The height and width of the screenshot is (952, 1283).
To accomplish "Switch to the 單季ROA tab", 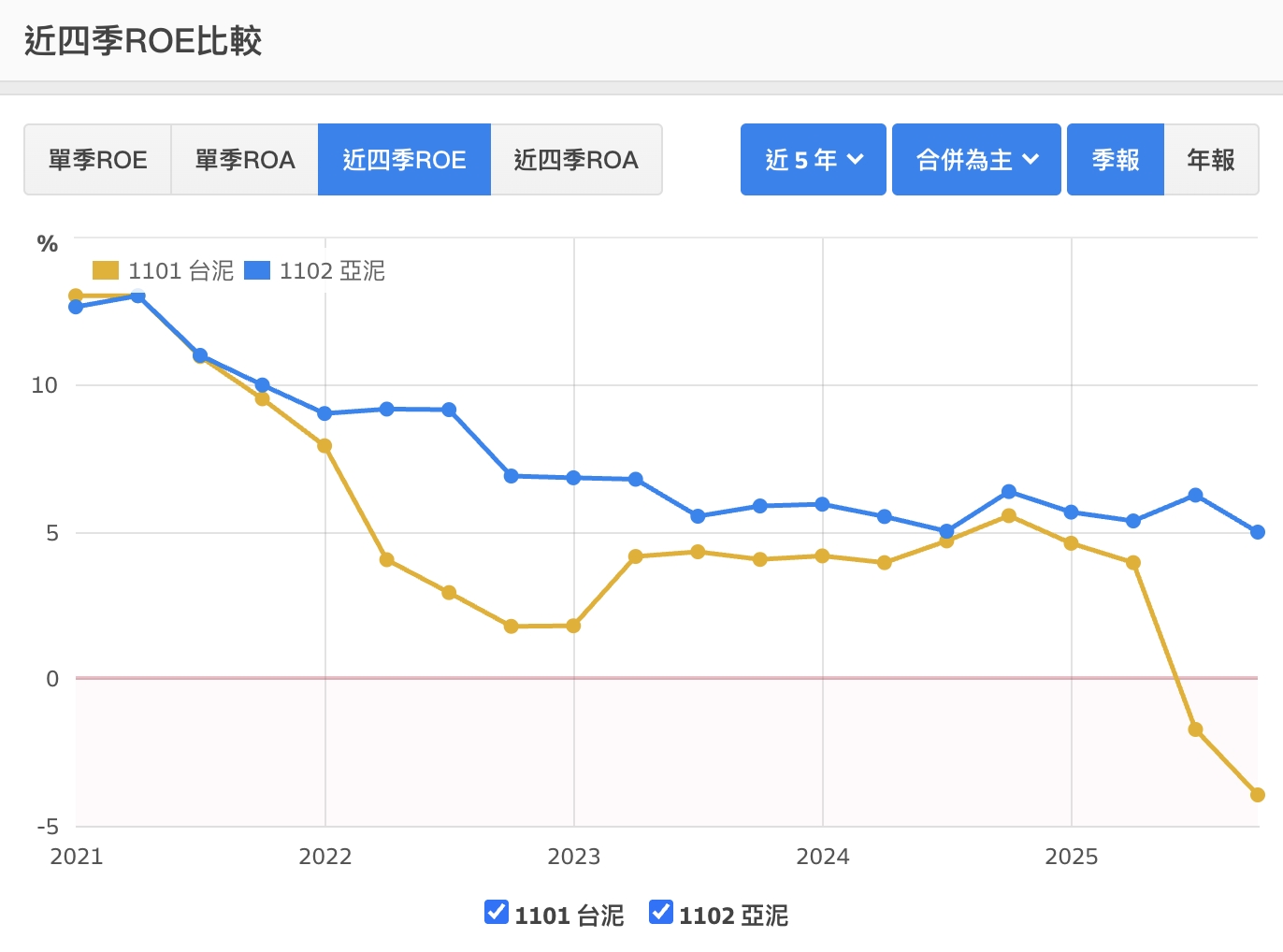I will (x=245, y=160).
